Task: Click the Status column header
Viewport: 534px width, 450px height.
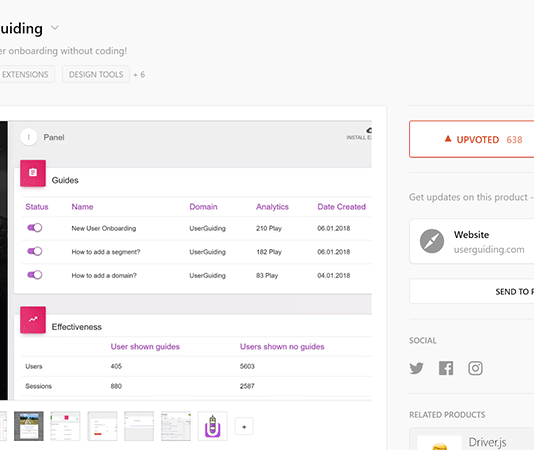Action: (37, 207)
